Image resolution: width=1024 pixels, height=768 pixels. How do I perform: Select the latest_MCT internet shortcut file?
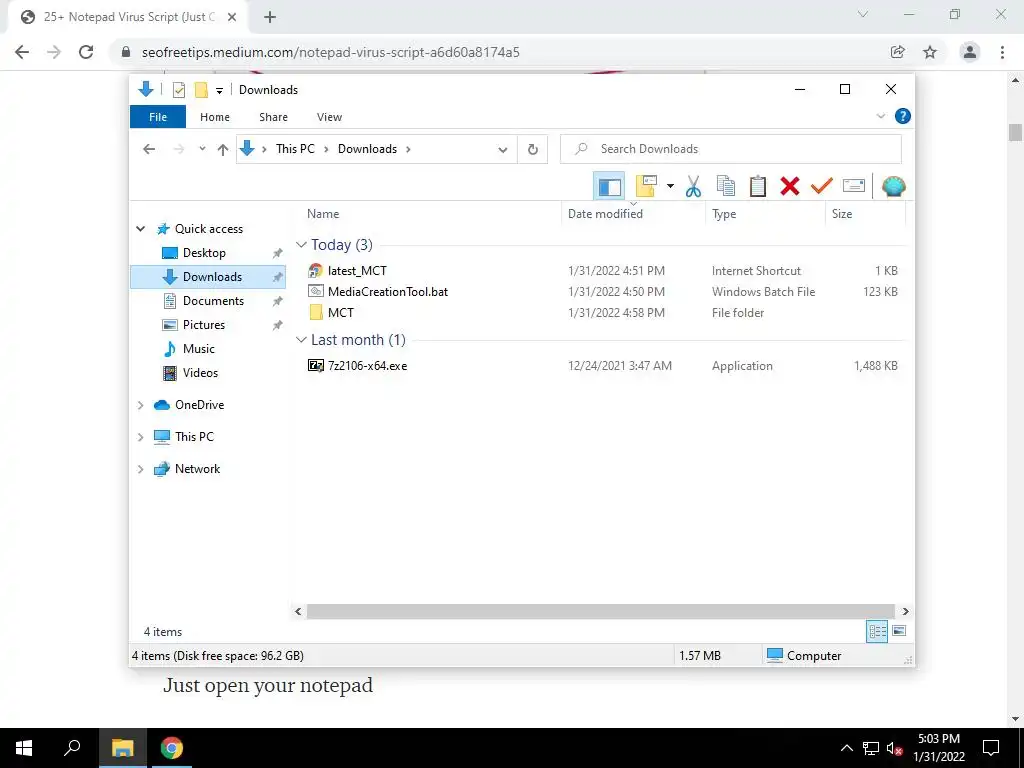(x=357, y=270)
